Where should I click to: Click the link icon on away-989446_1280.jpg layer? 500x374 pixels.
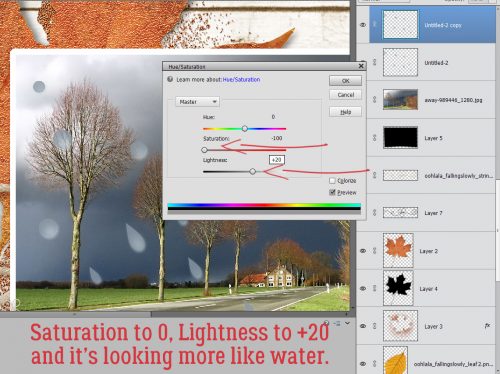tap(374, 99)
